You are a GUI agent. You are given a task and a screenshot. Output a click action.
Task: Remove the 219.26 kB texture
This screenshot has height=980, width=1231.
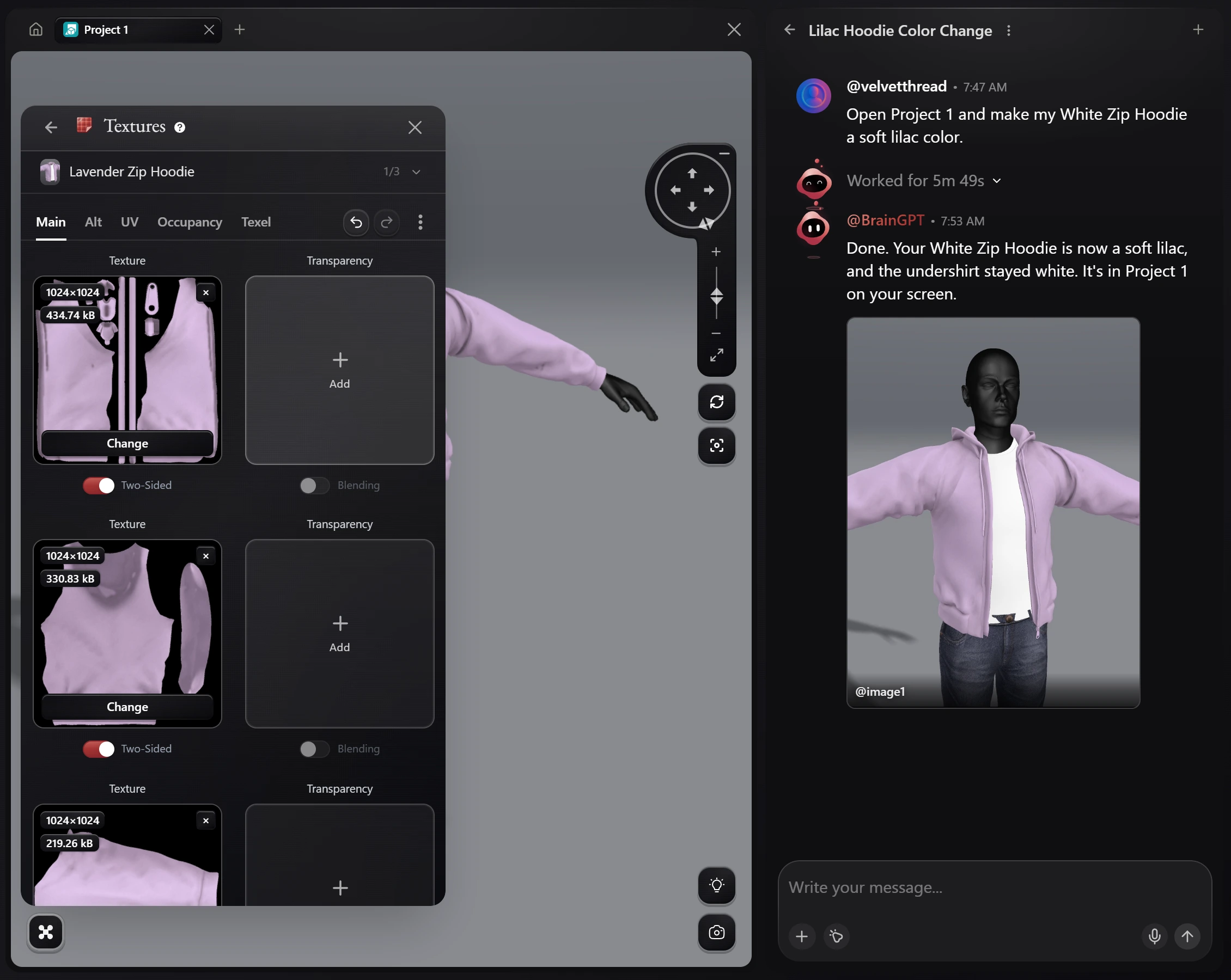click(x=206, y=821)
